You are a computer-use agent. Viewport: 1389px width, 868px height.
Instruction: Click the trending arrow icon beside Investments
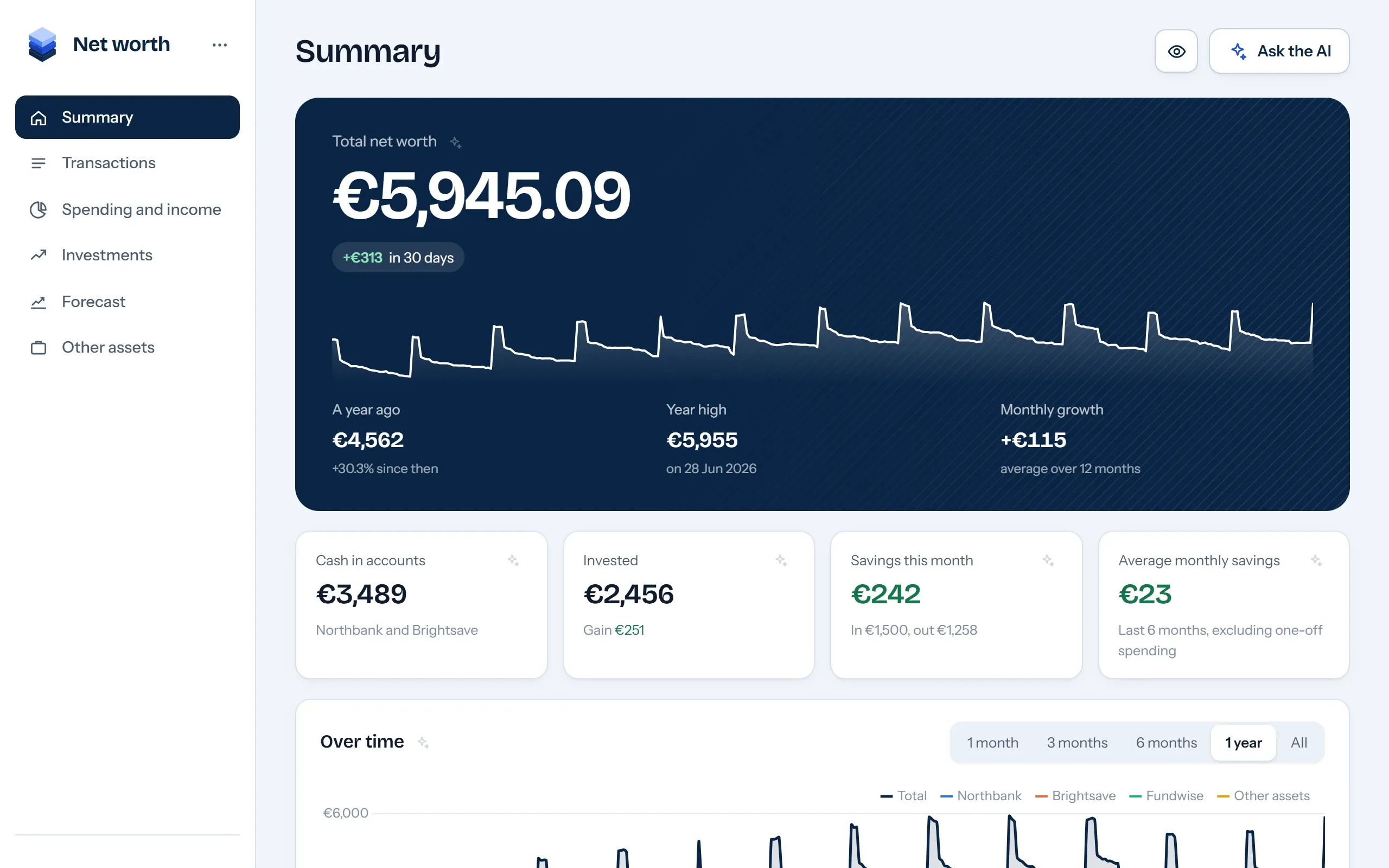click(39, 255)
